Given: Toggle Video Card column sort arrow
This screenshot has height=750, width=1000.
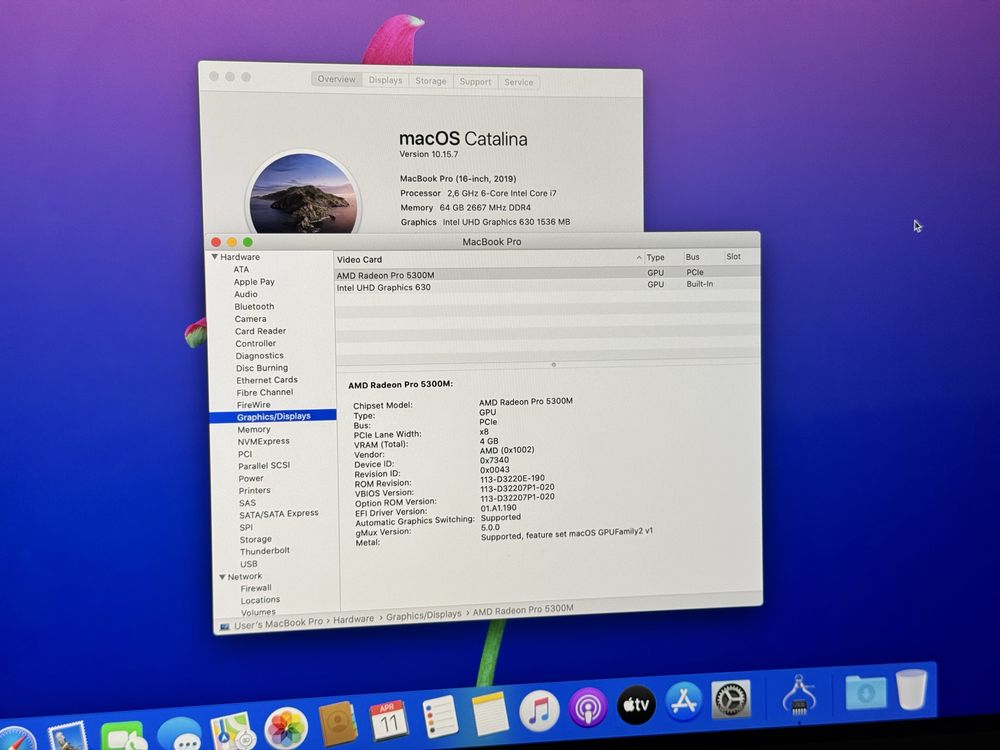Looking at the screenshot, I should 639,258.
